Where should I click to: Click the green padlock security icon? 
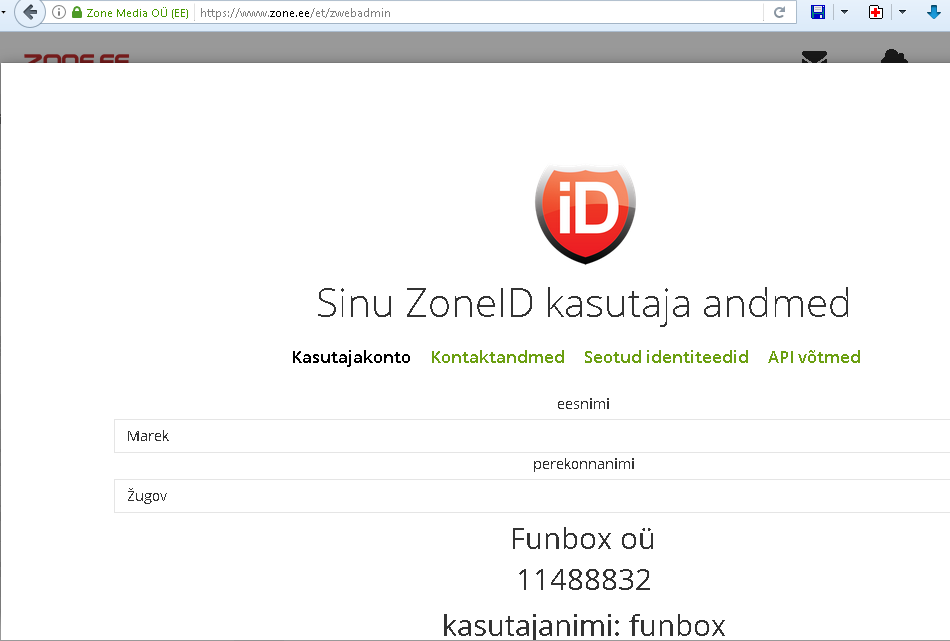(77, 12)
